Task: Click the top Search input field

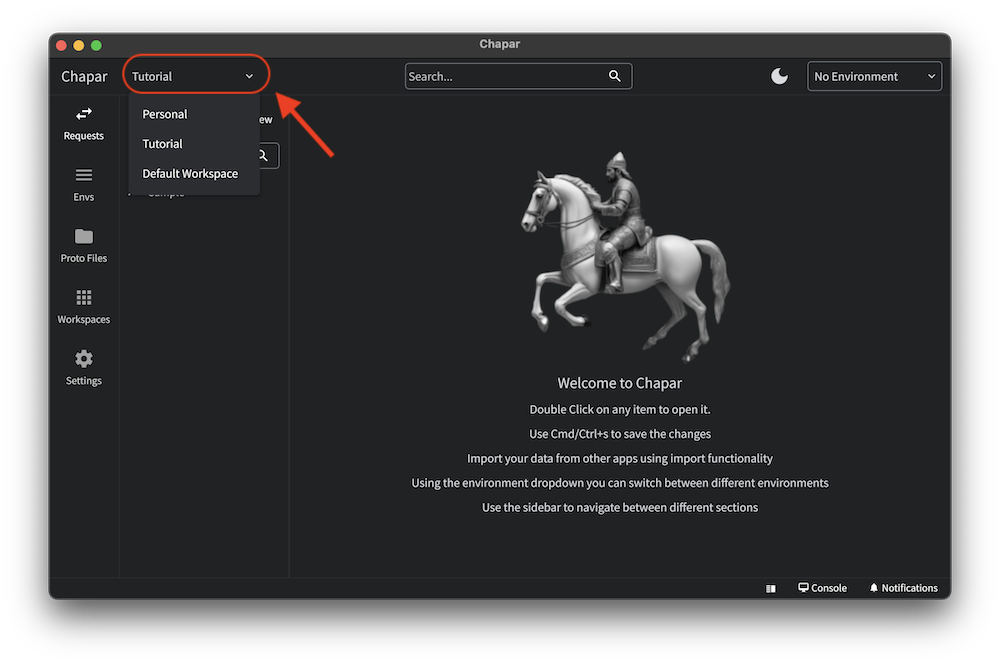Action: 505,76
